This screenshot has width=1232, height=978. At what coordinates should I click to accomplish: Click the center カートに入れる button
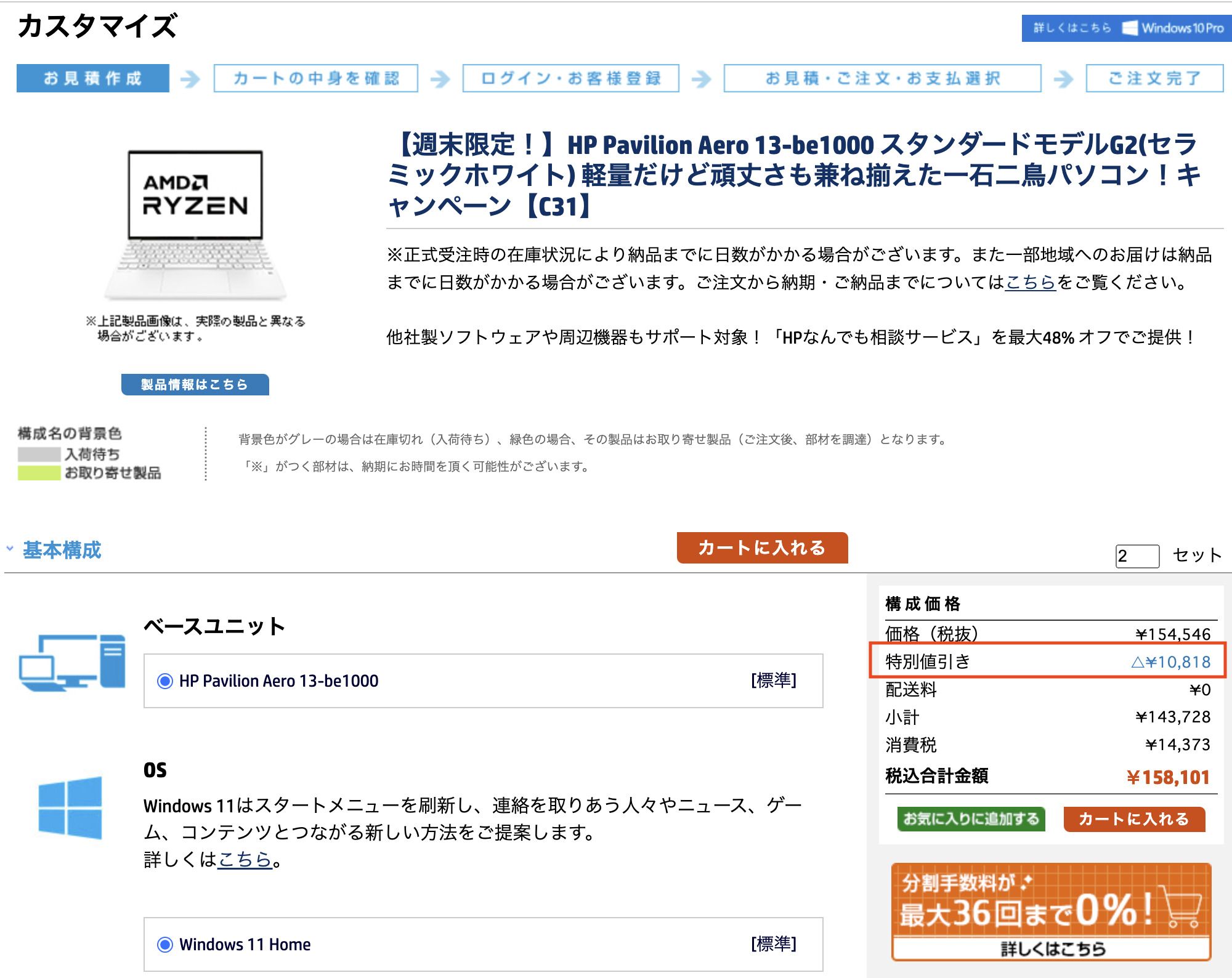click(x=763, y=548)
